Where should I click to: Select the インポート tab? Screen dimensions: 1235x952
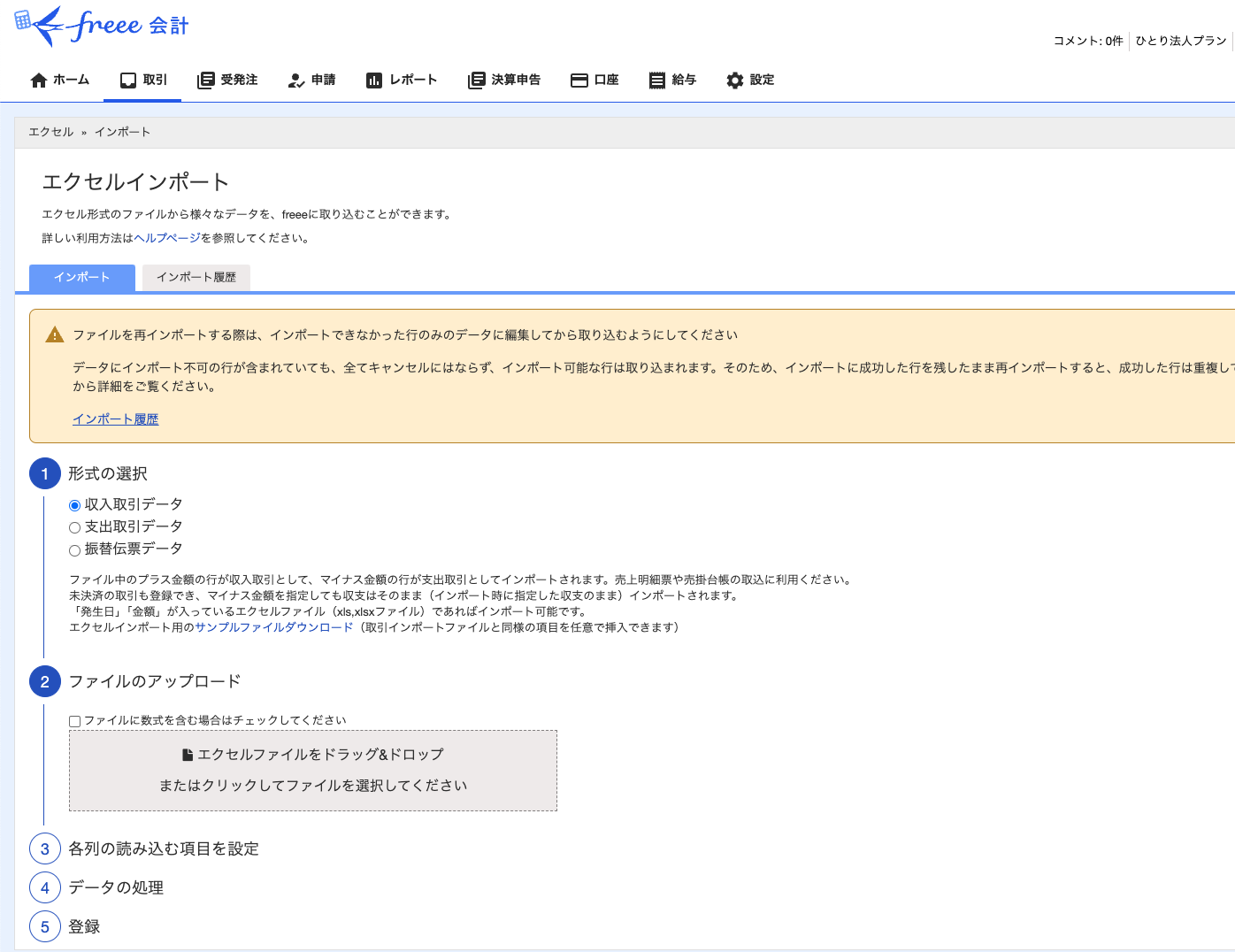tap(82, 277)
